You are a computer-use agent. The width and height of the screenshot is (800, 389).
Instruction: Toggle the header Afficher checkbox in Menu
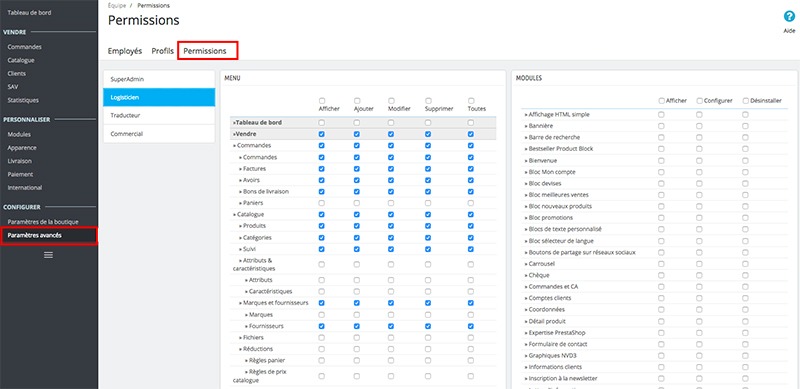(322, 101)
